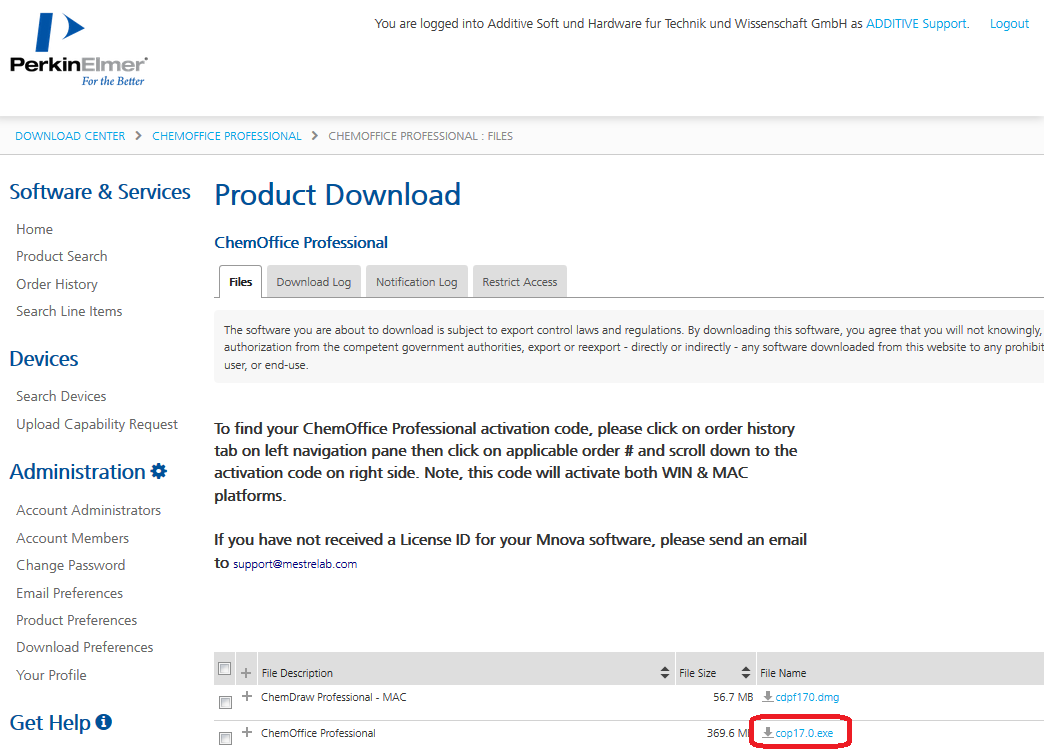This screenshot has width=1044, height=750.
Task: Click the Devices sidebar heading
Action: (x=44, y=359)
